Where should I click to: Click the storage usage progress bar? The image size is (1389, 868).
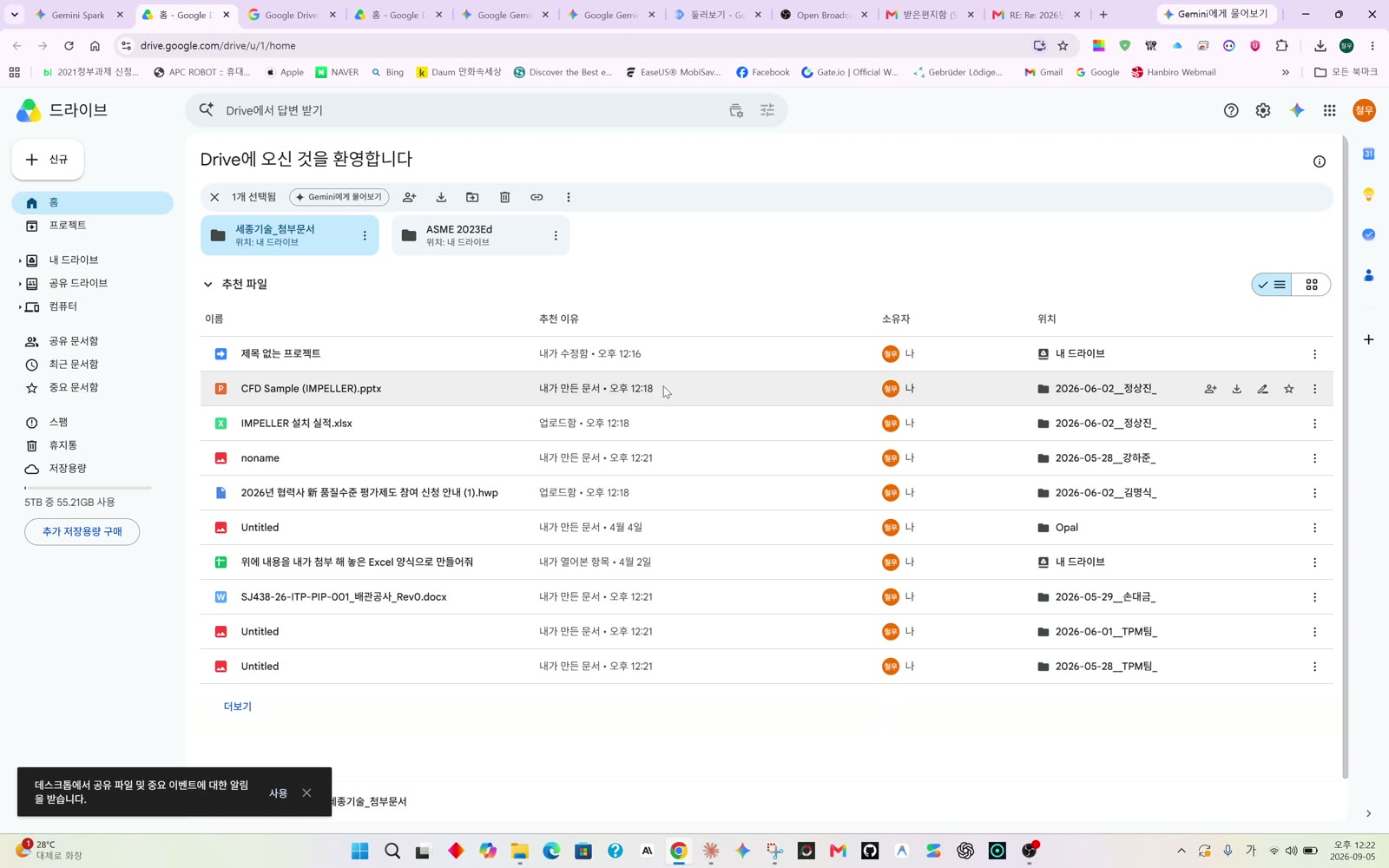(x=88, y=488)
